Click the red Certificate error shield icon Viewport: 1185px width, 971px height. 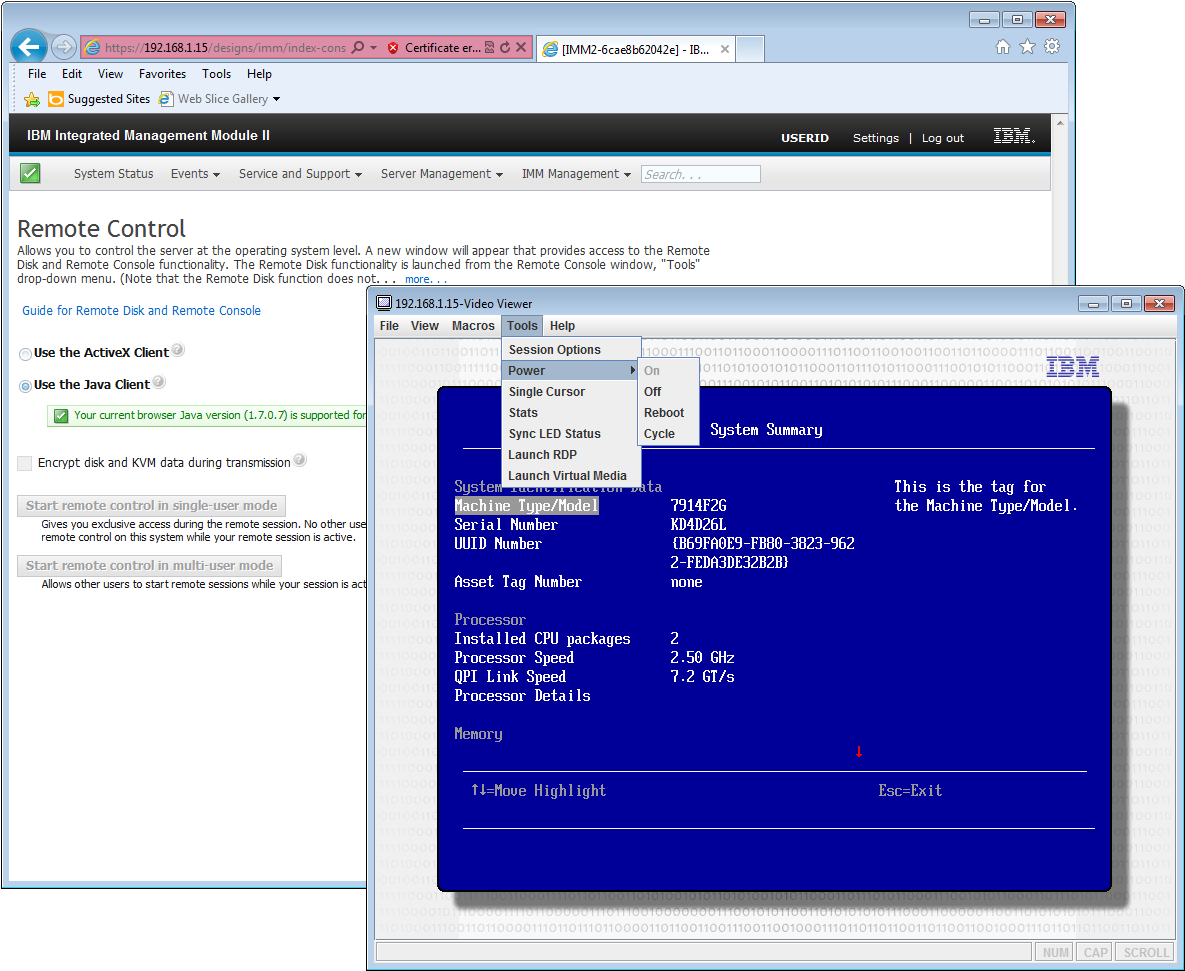[x=393, y=48]
